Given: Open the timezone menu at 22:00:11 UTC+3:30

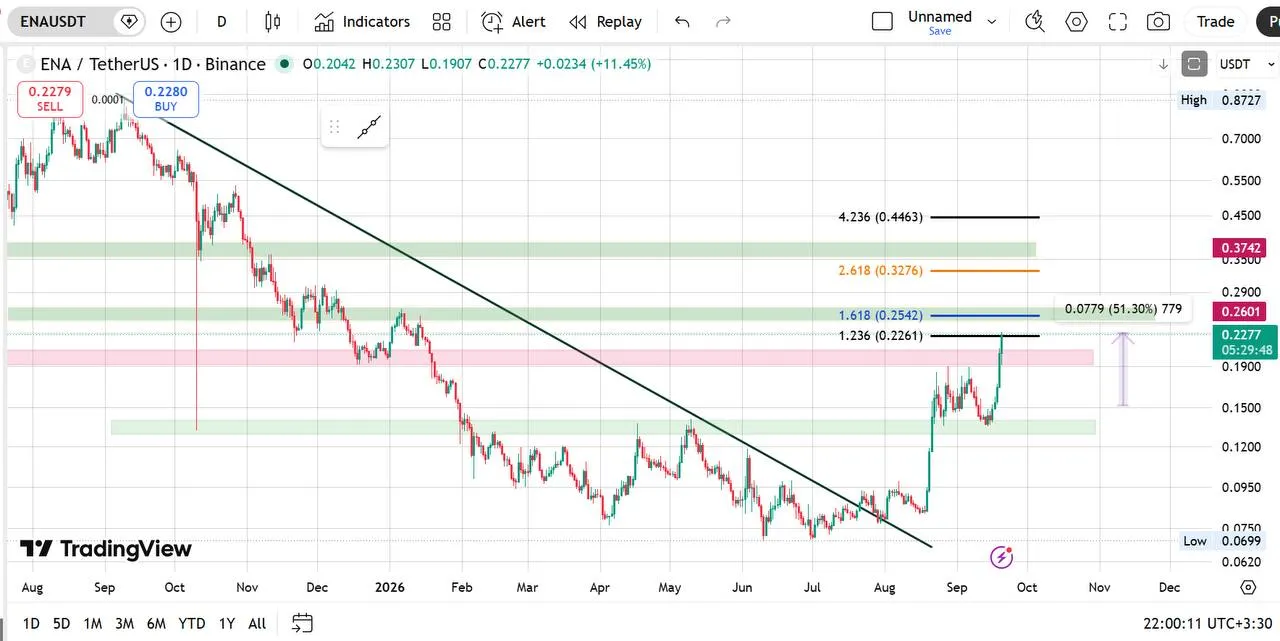Looking at the screenshot, I should pos(1207,623).
